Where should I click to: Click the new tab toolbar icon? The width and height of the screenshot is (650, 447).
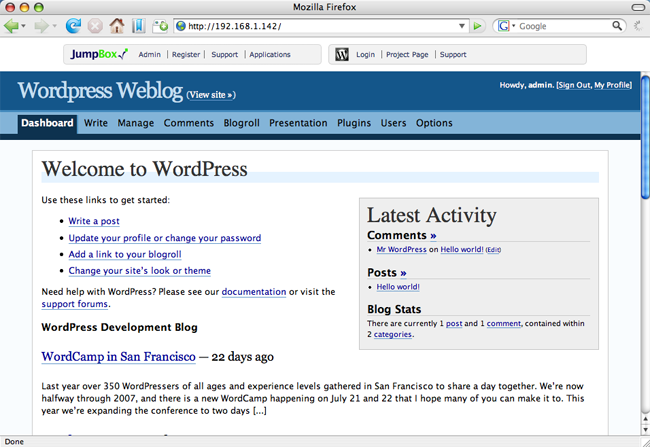[x=160, y=26]
